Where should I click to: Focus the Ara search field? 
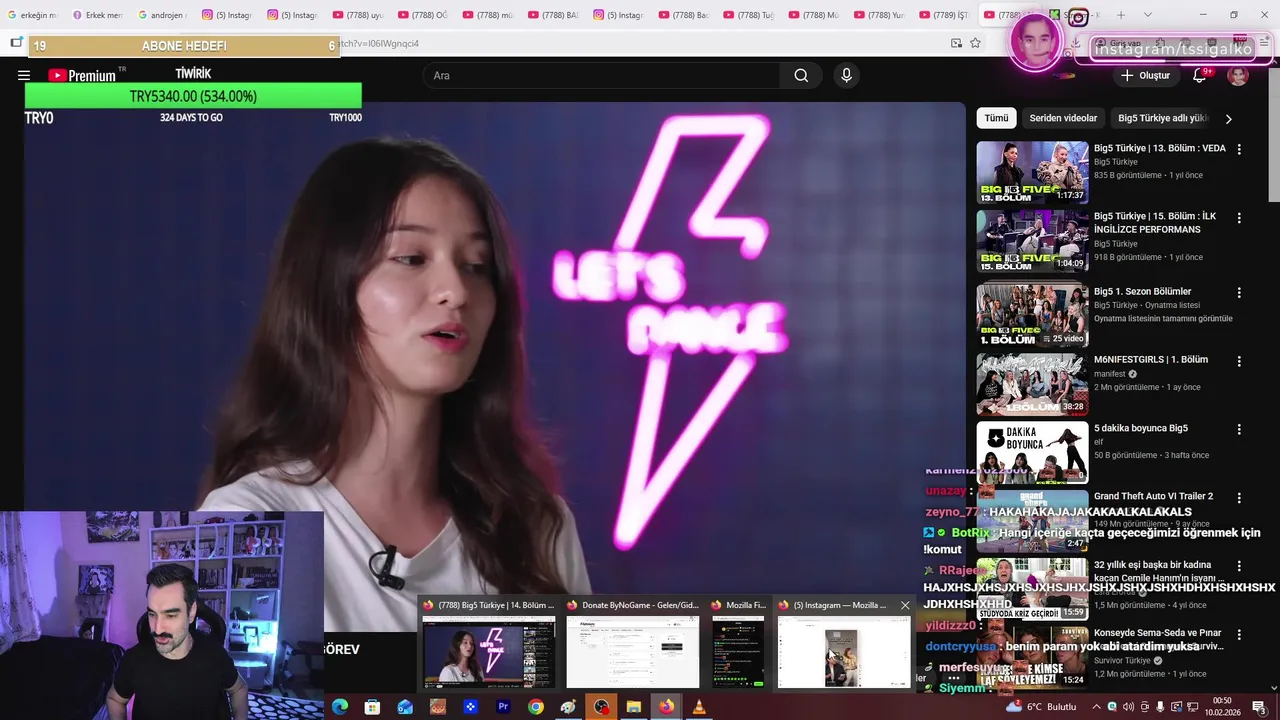(603, 75)
